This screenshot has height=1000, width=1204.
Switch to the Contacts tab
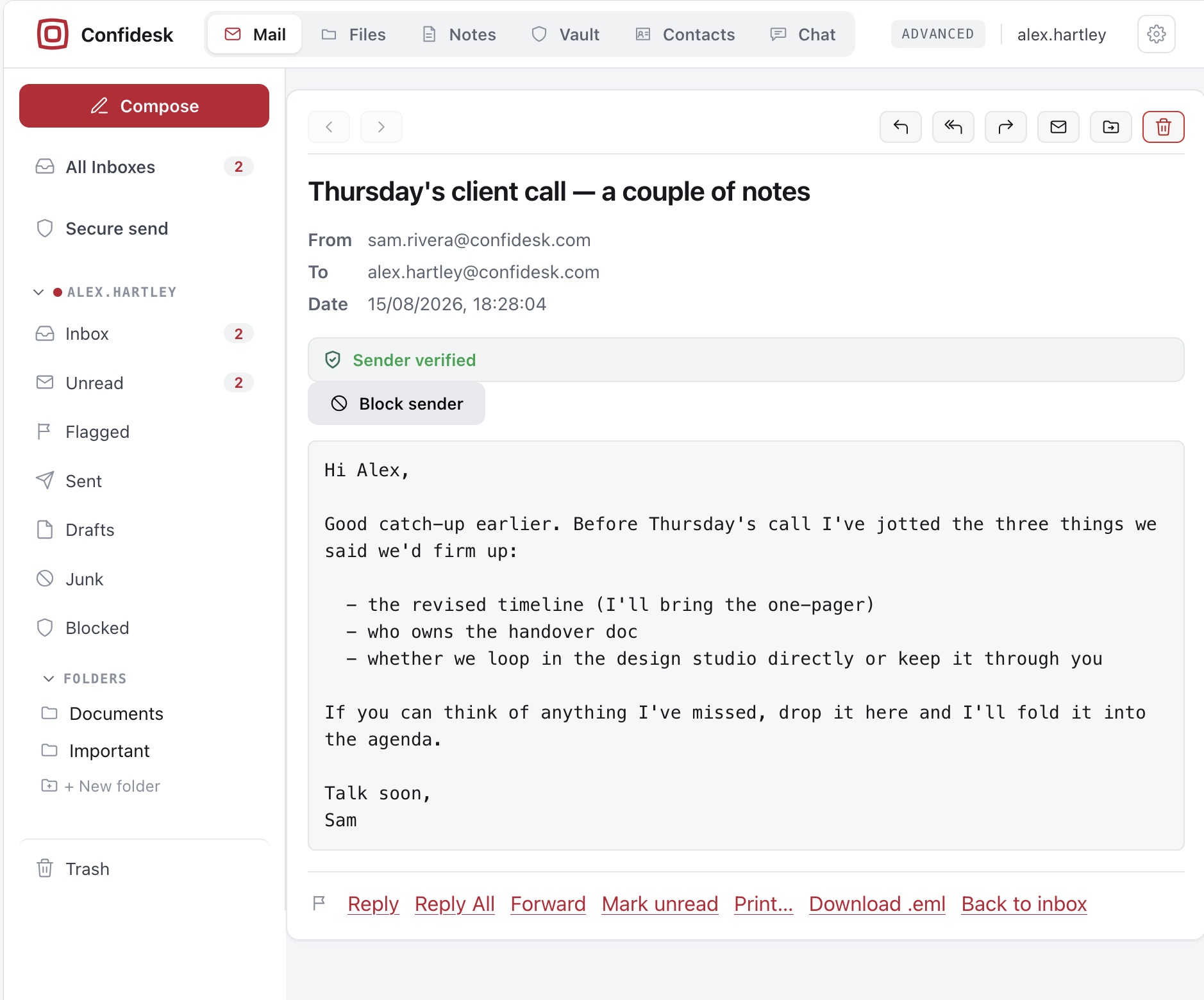[685, 35]
